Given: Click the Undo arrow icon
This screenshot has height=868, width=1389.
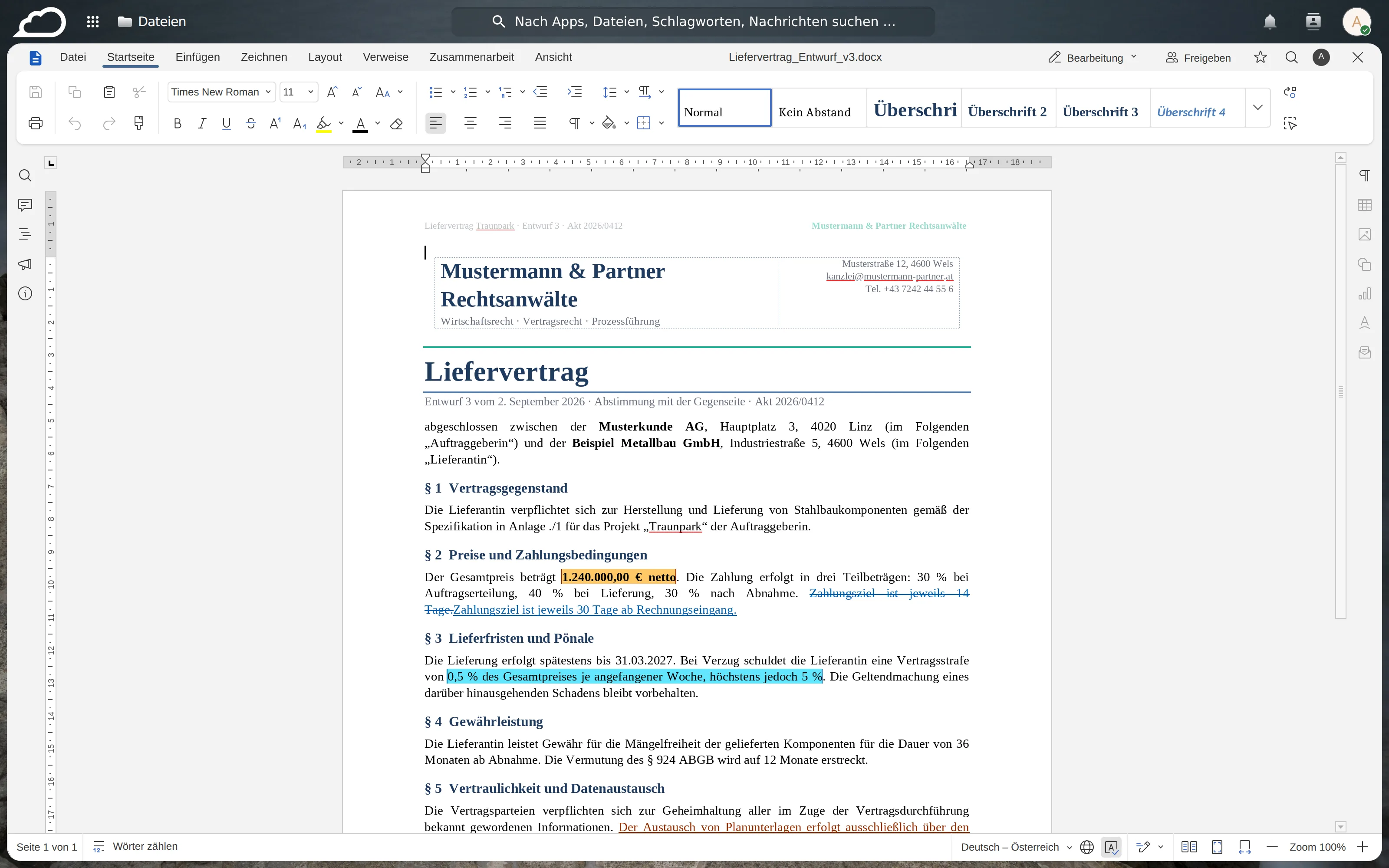Looking at the screenshot, I should point(75,123).
